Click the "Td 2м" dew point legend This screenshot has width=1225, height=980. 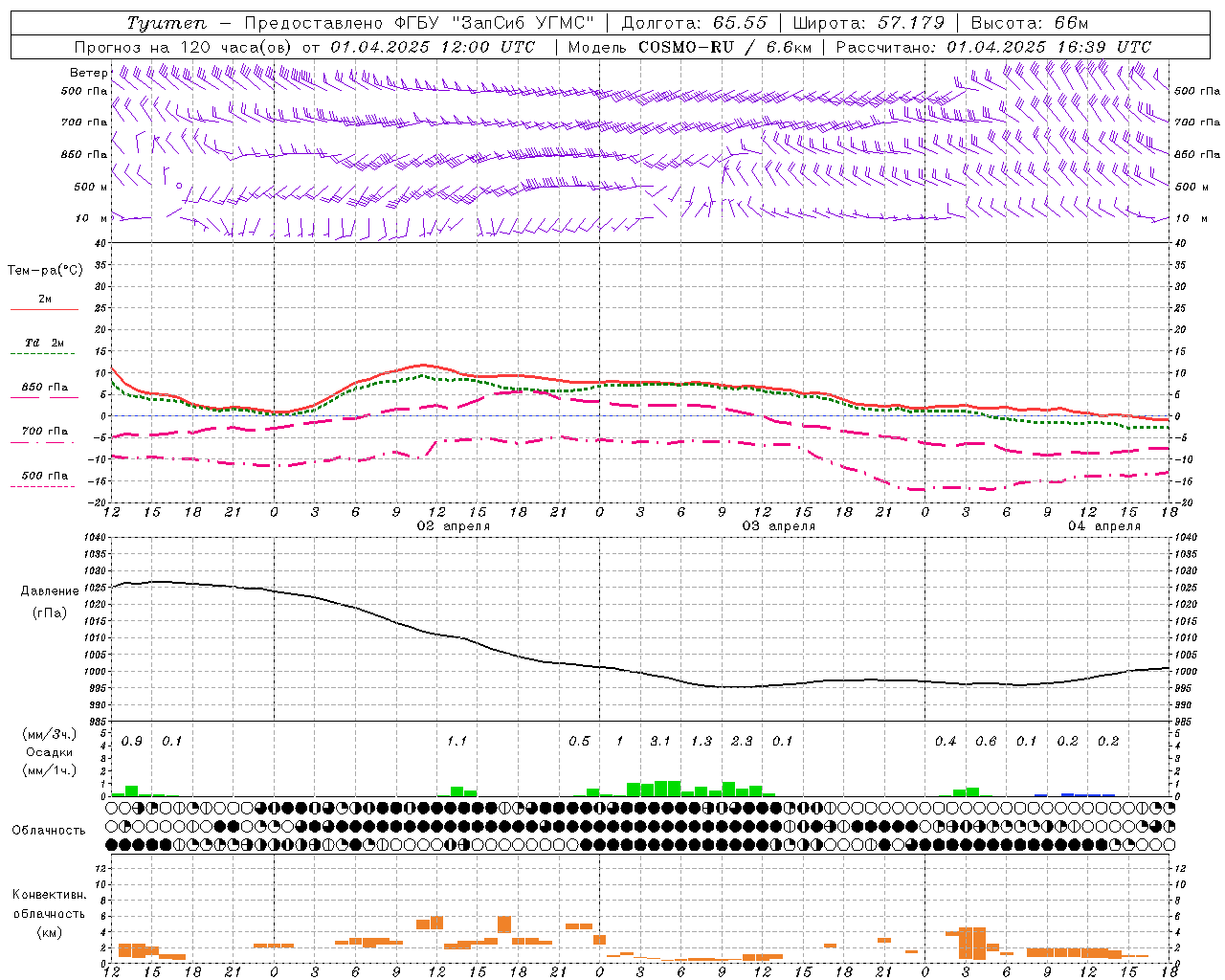(x=45, y=343)
